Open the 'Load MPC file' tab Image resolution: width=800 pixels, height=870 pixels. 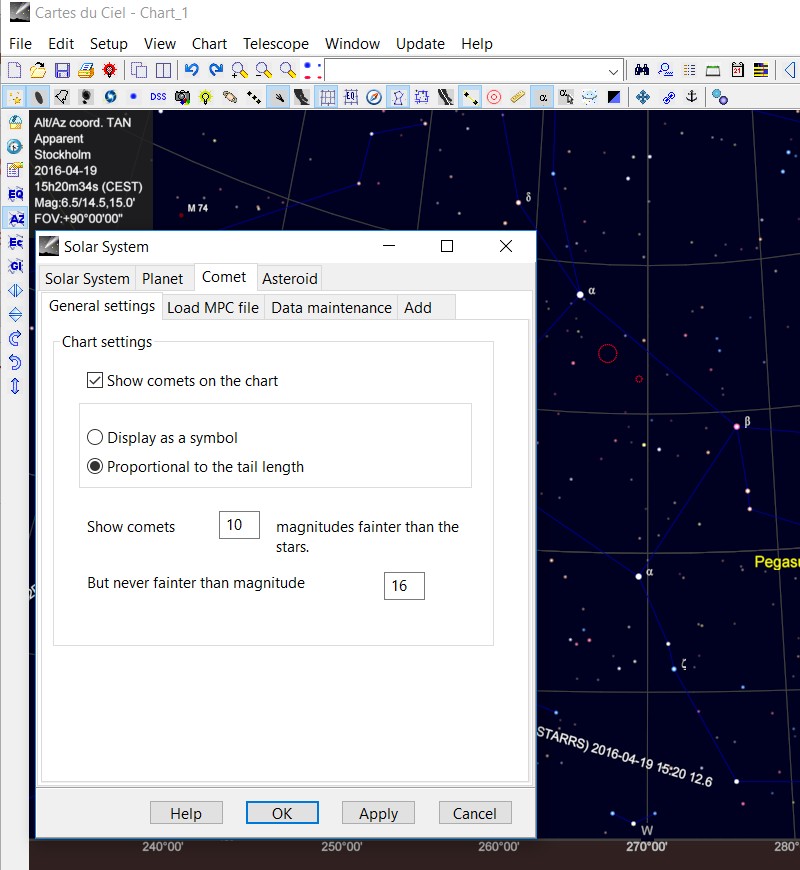click(213, 308)
